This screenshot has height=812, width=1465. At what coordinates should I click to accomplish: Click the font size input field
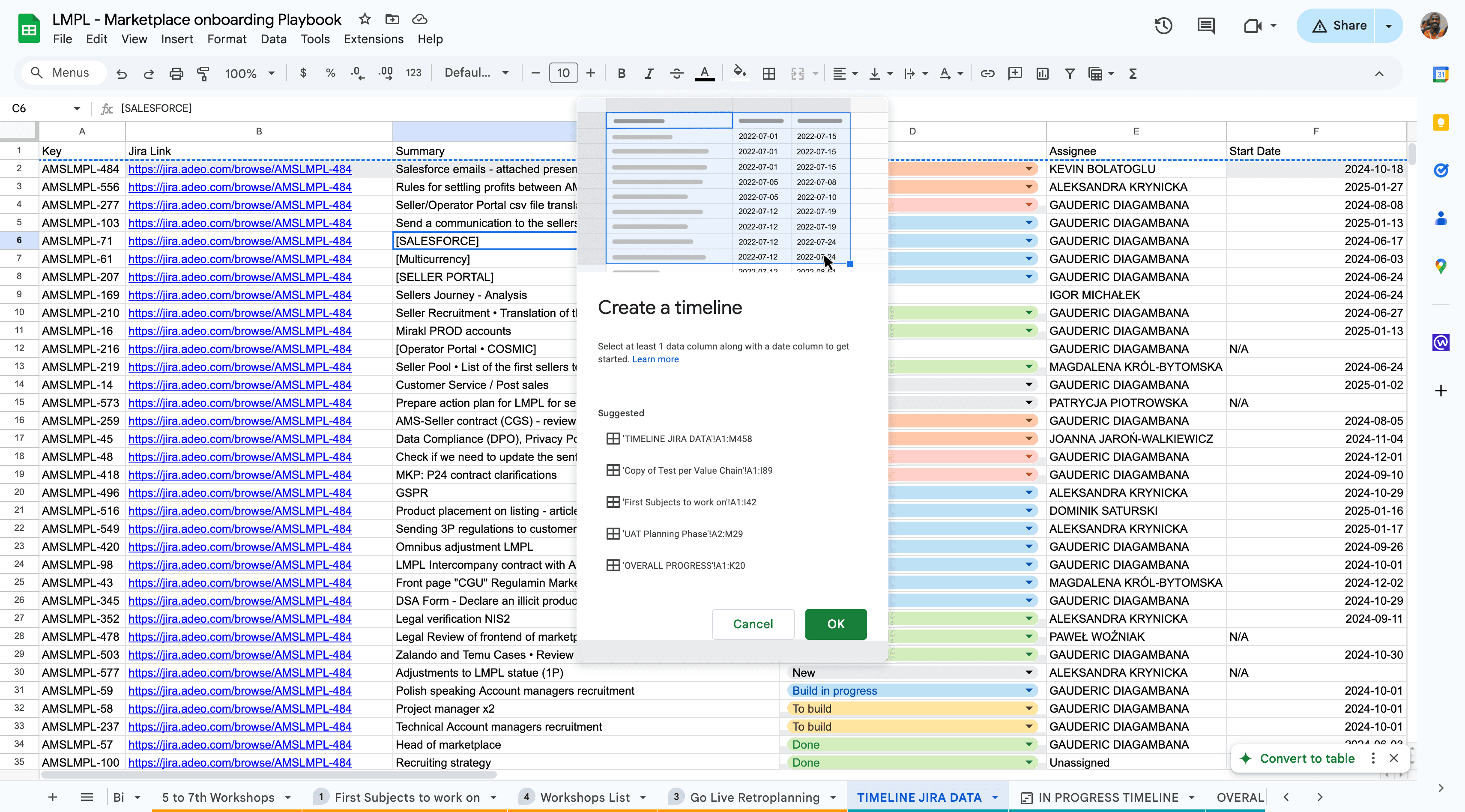click(563, 73)
